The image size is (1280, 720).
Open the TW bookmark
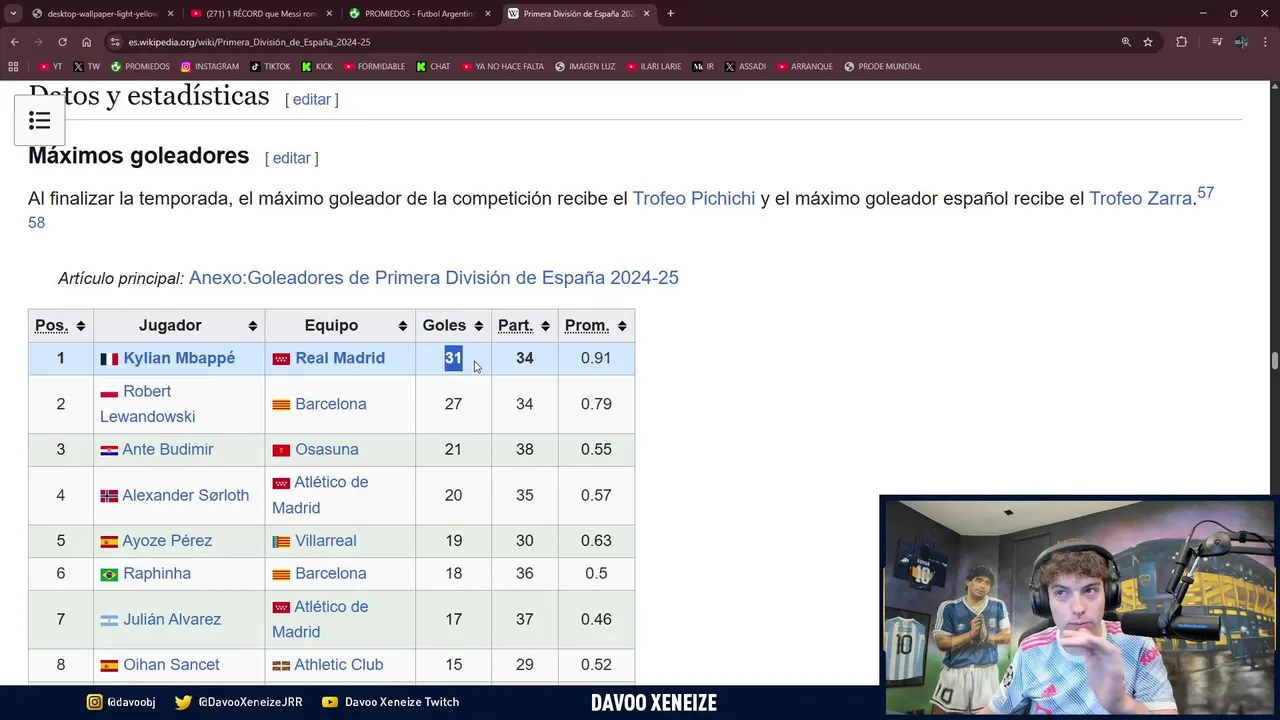tap(87, 66)
